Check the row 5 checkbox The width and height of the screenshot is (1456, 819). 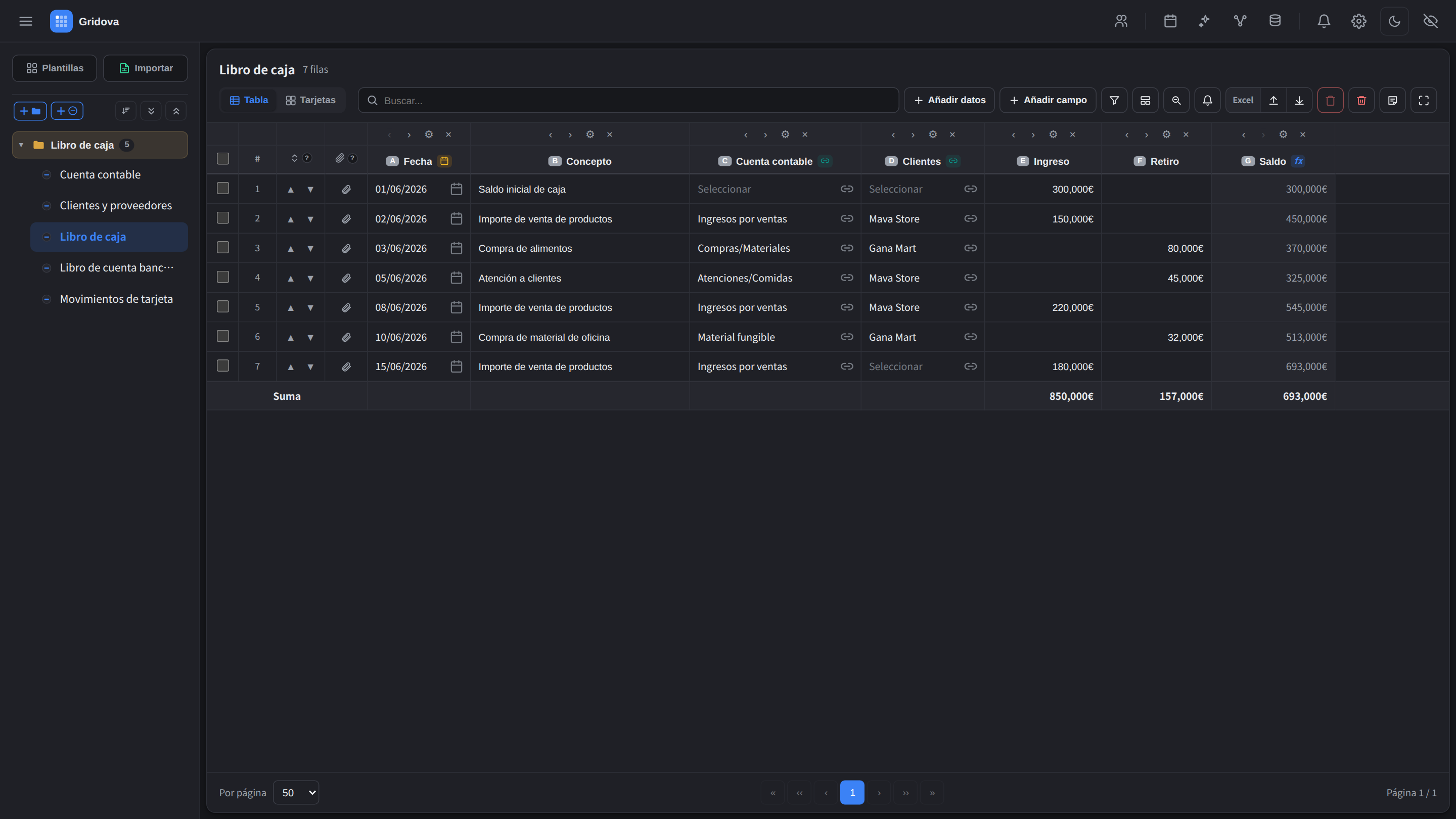click(223, 306)
